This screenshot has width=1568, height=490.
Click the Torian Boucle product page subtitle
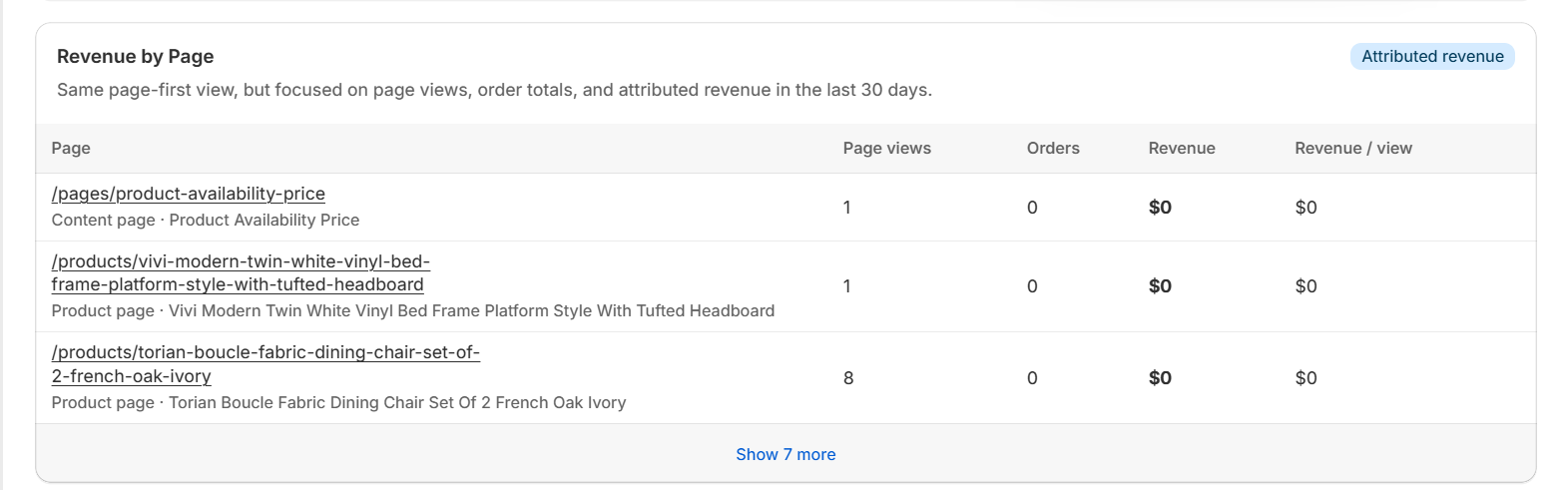(x=338, y=402)
